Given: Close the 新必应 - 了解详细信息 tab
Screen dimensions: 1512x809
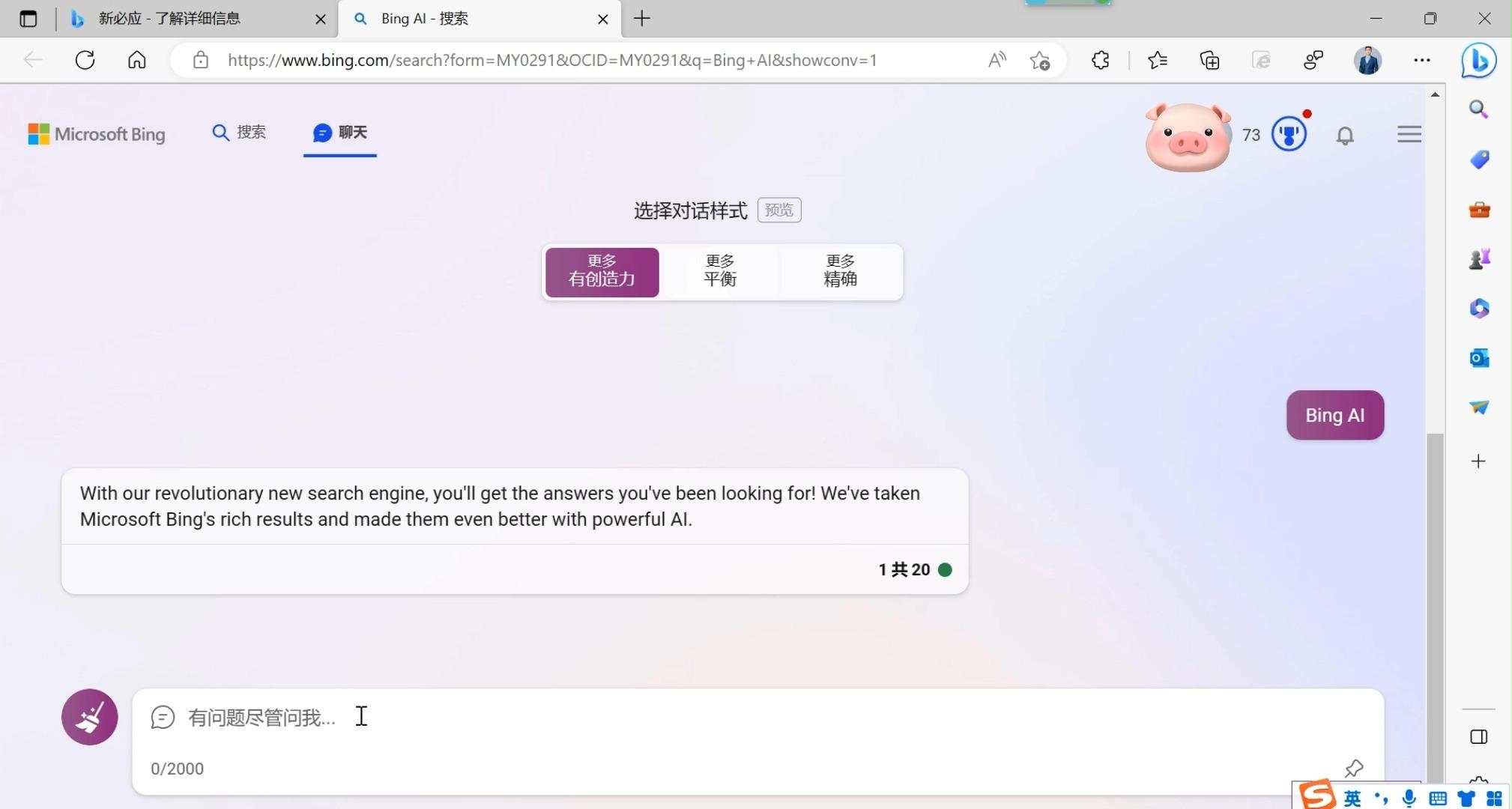Looking at the screenshot, I should coord(321,19).
